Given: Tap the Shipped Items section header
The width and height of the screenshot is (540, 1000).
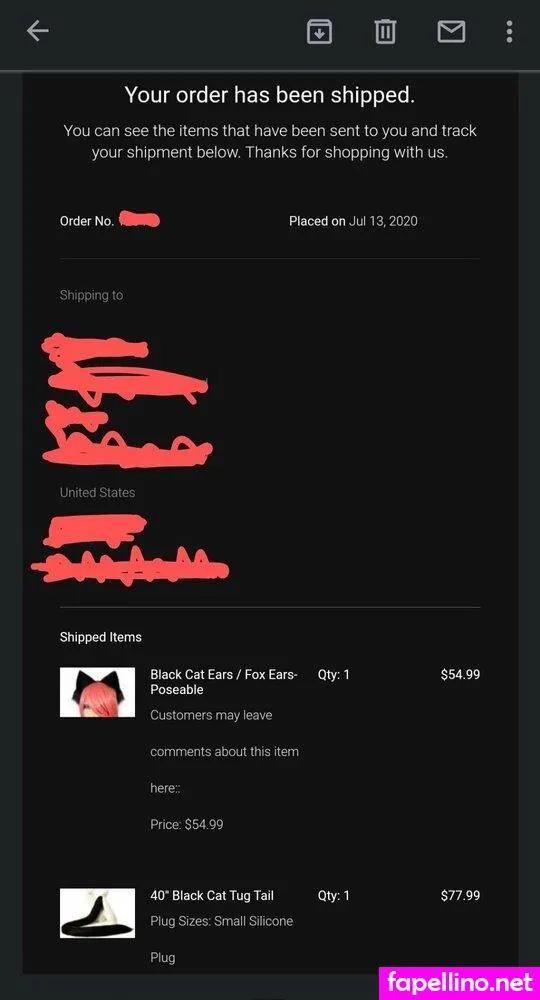Looking at the screenshot, I should [x=101, y=637].
